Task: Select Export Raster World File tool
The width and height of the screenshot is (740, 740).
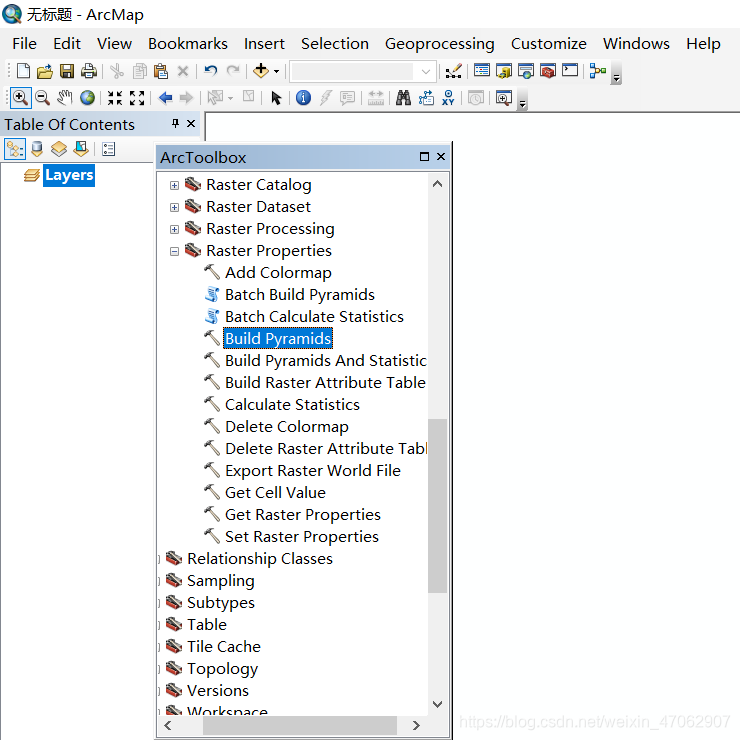Action: point(313,471)
